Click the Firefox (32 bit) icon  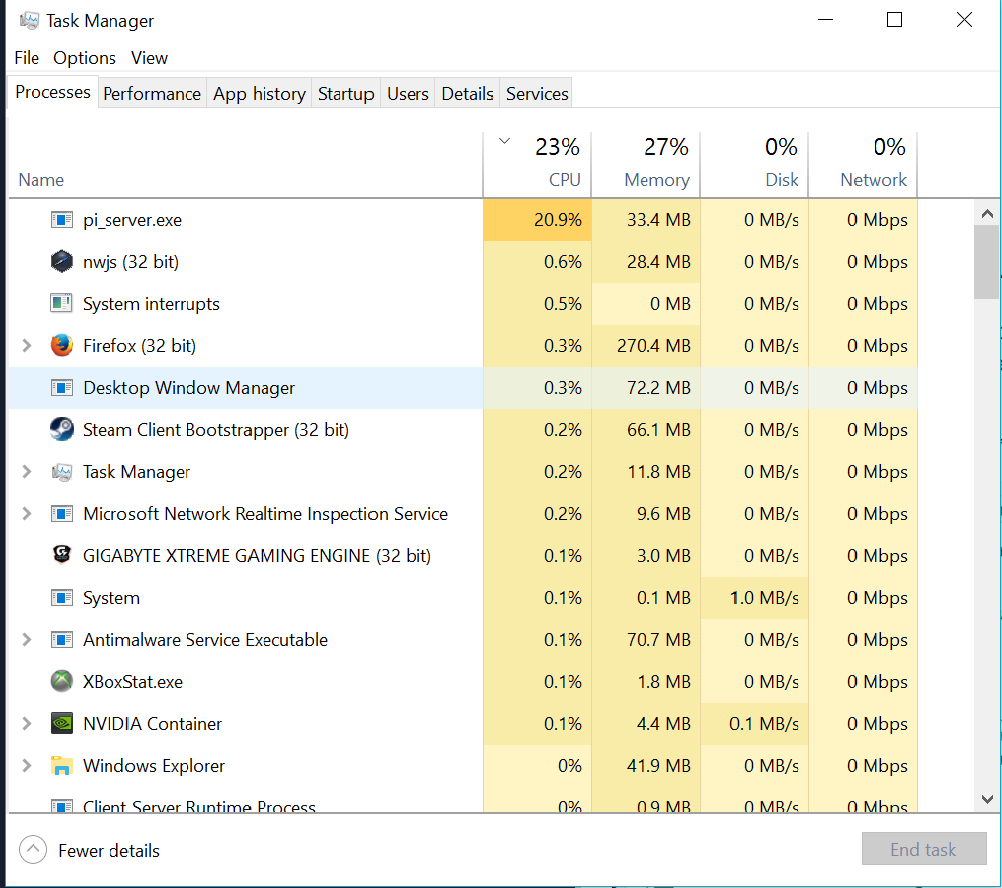pos(61,346)
